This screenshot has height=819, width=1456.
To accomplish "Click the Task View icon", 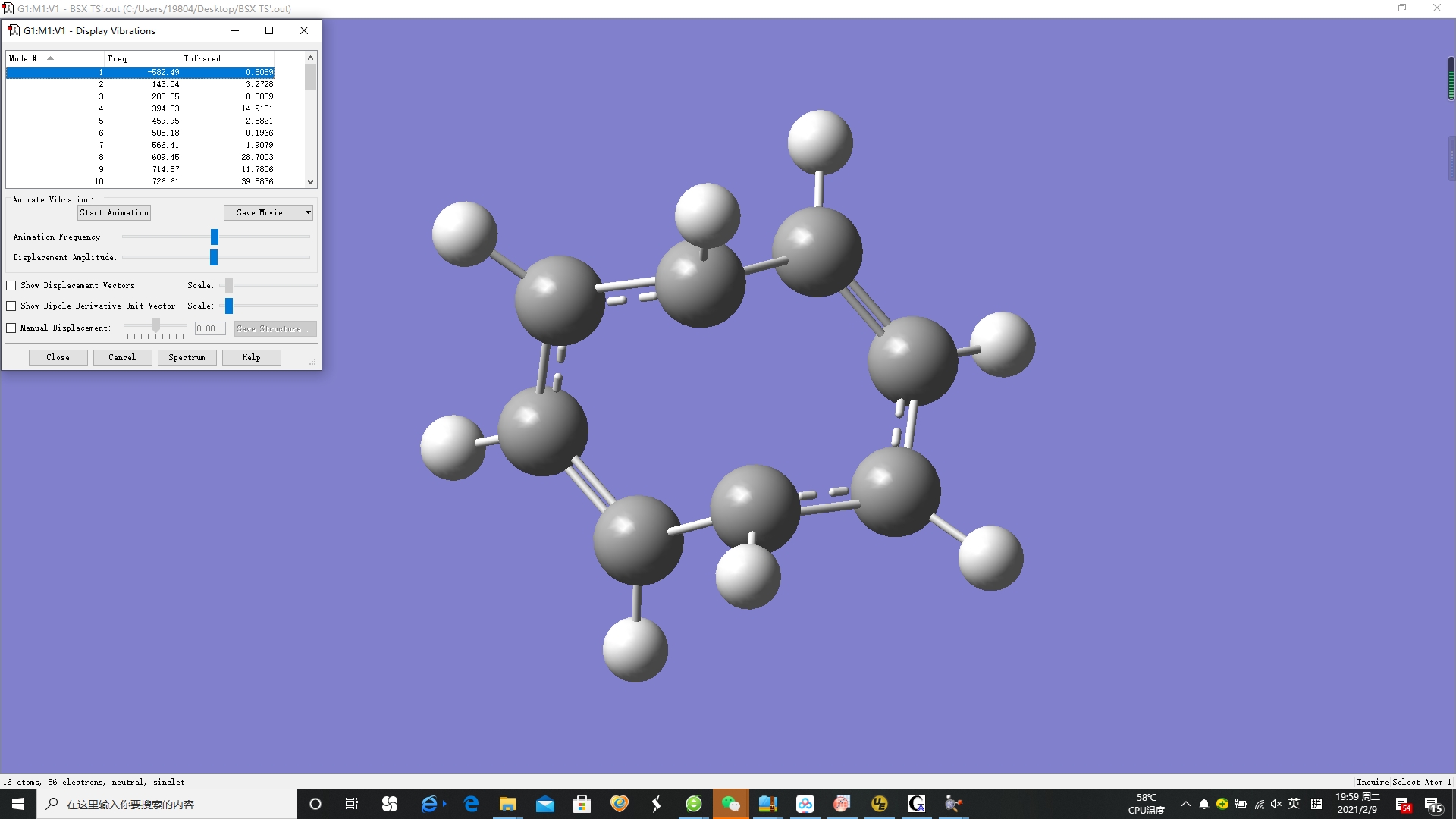I will click(351, 804).
